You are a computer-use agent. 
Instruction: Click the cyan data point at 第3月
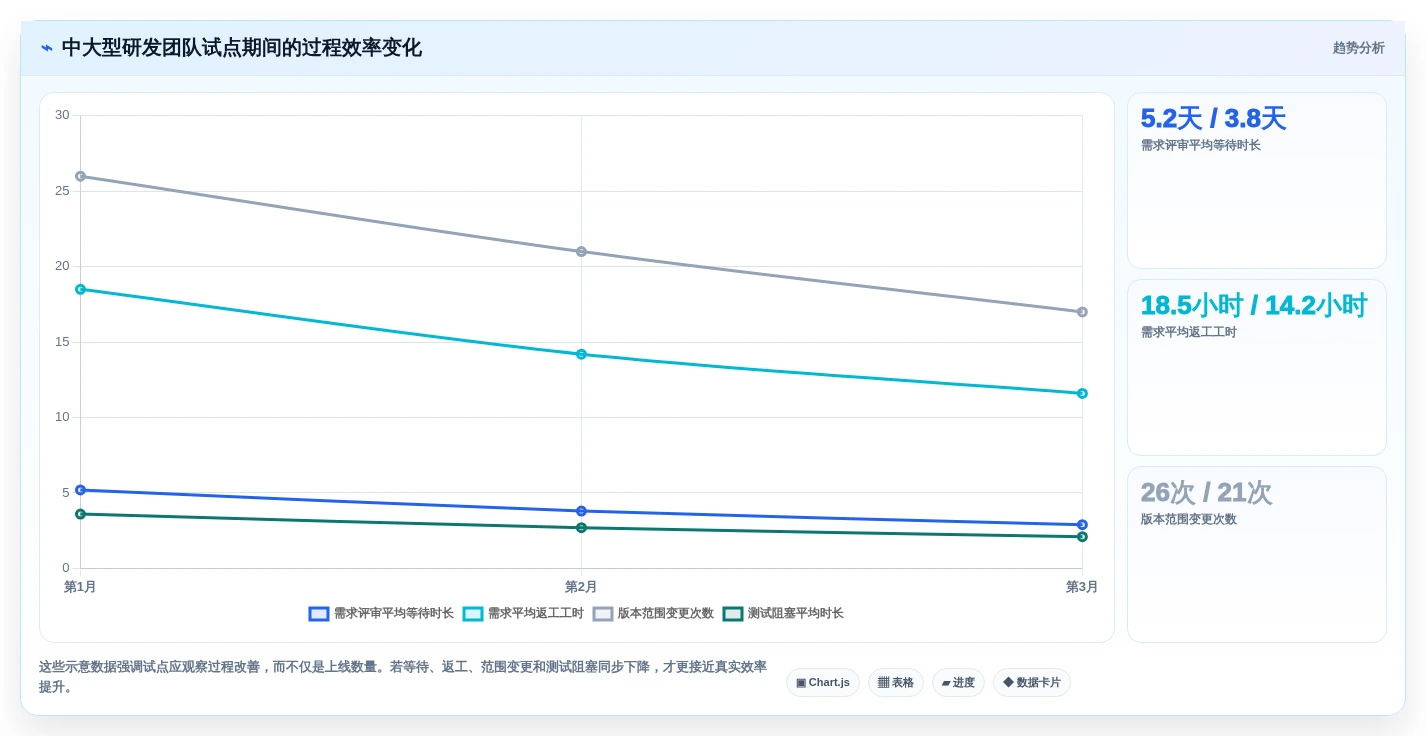click(x=1082, y=393)
